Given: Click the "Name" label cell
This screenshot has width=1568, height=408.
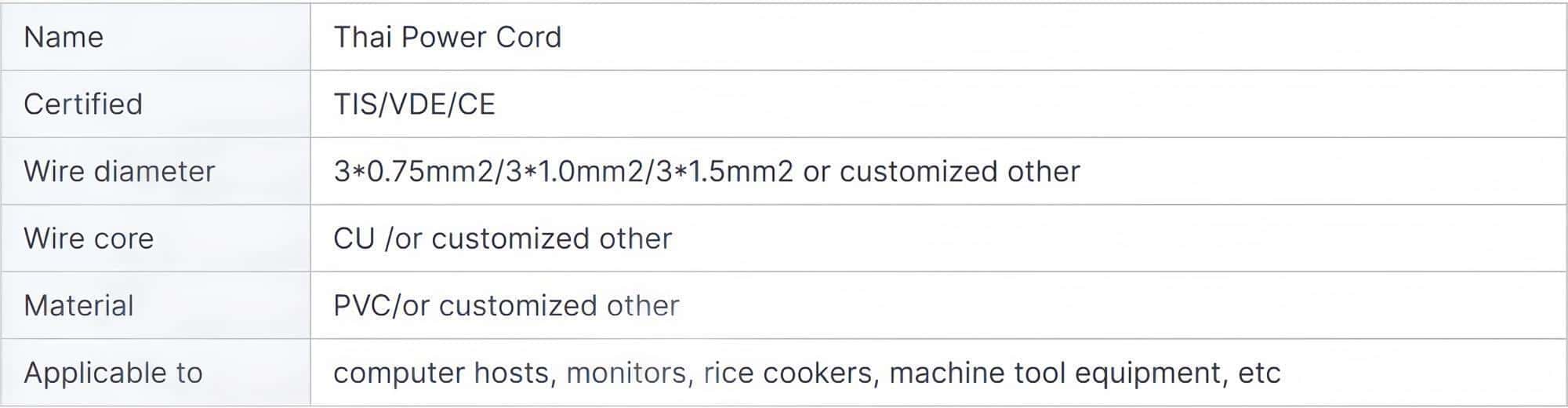Looking at the screenshot, I should coord(64,38).
